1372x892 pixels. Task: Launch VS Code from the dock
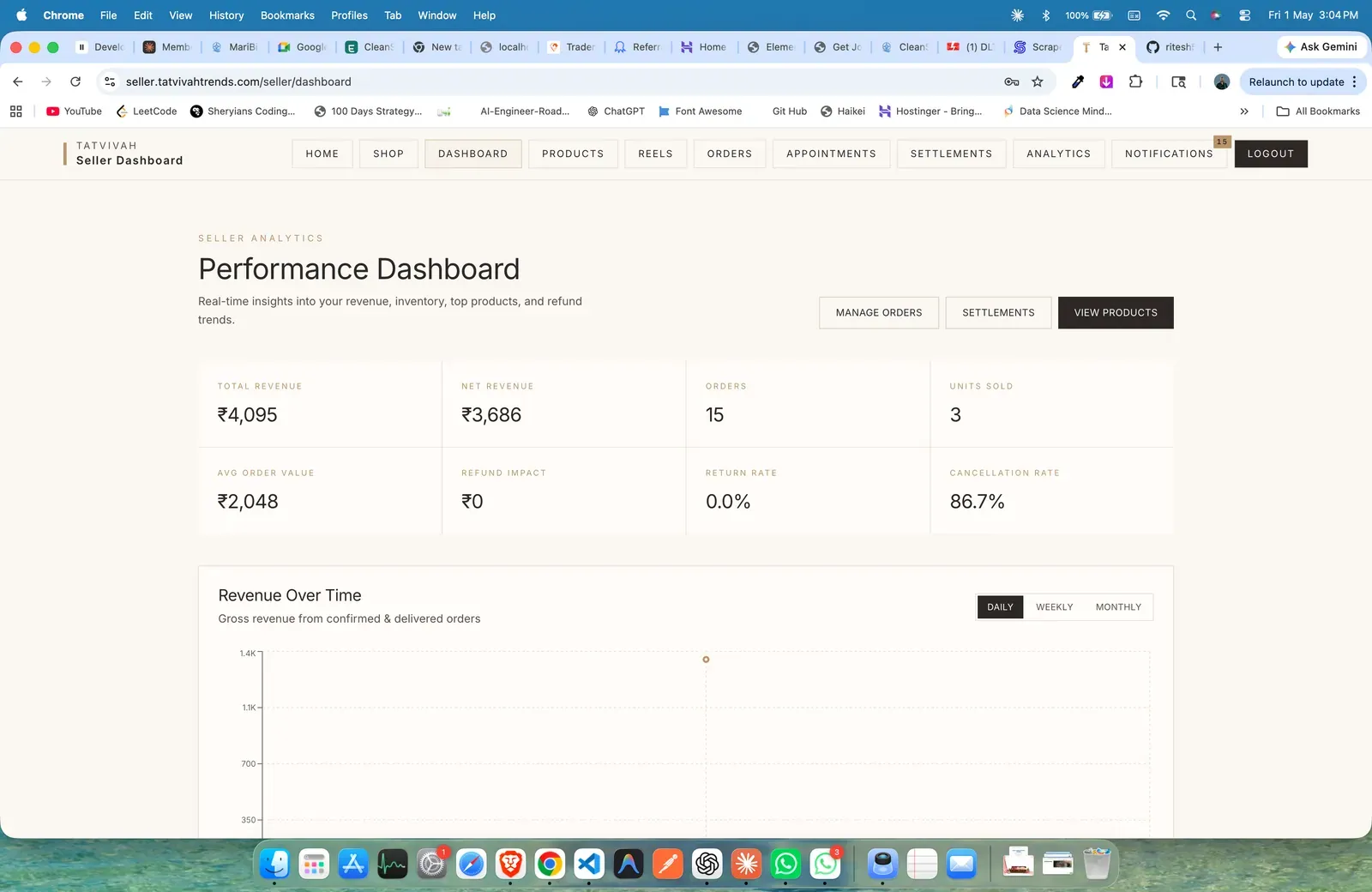click(x=589, y=864)
